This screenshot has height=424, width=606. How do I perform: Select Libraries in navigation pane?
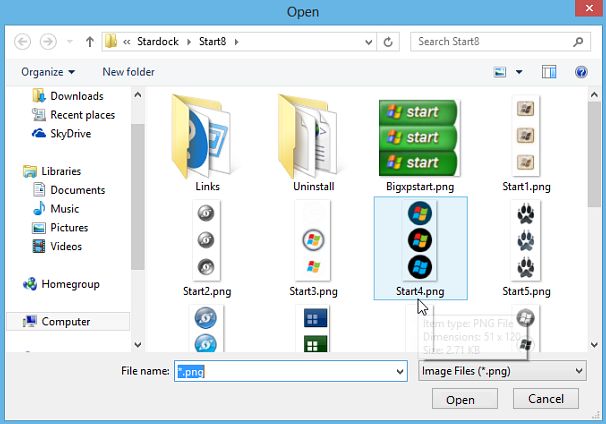coord(52,171)
